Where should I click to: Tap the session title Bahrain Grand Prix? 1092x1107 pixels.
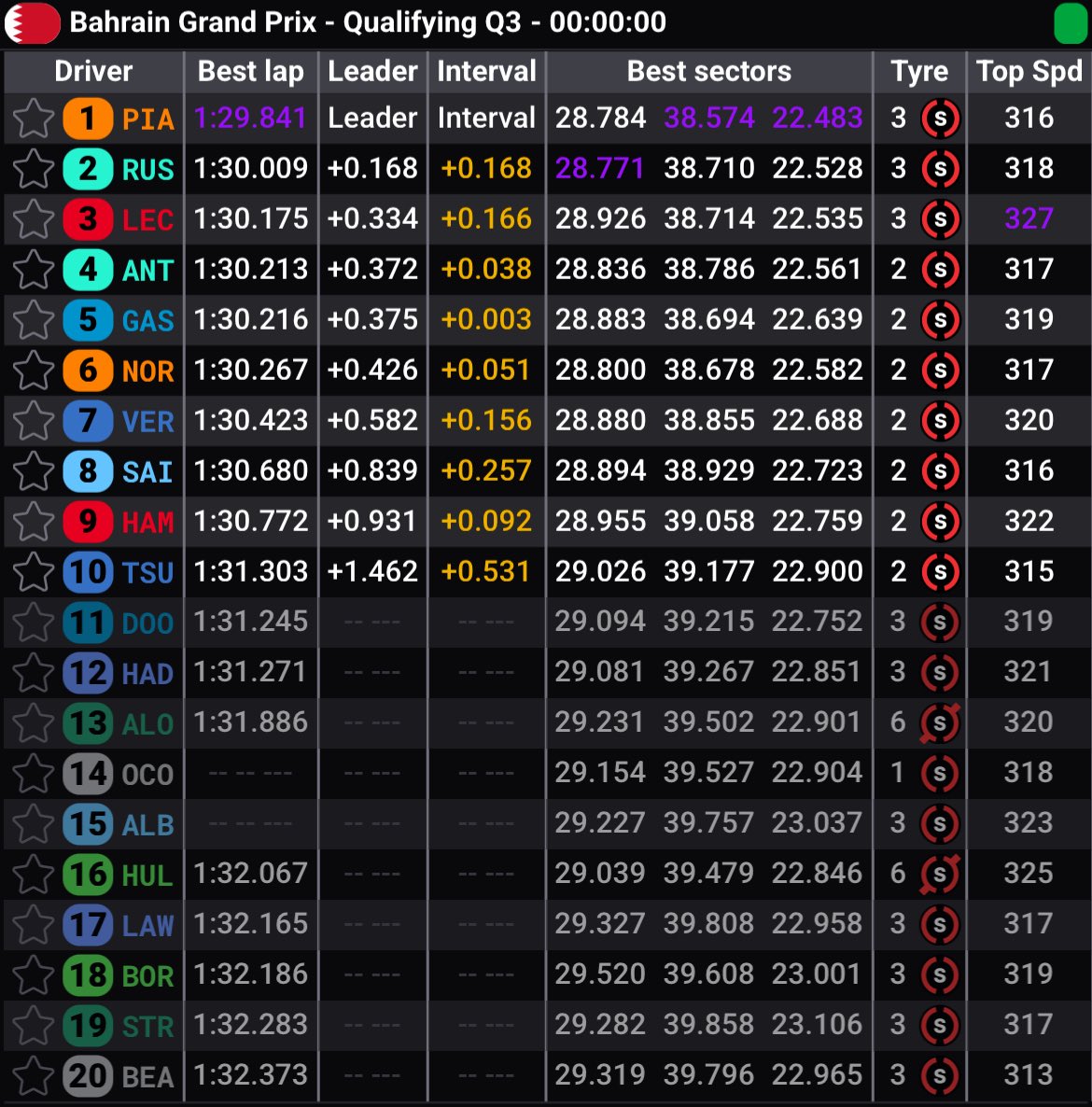tap(192, 22)
